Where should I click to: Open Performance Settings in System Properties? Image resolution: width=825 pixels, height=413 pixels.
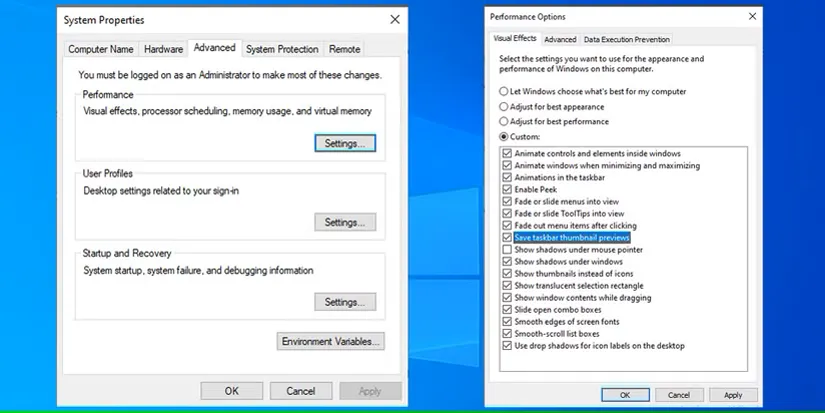tap(345, 143)
